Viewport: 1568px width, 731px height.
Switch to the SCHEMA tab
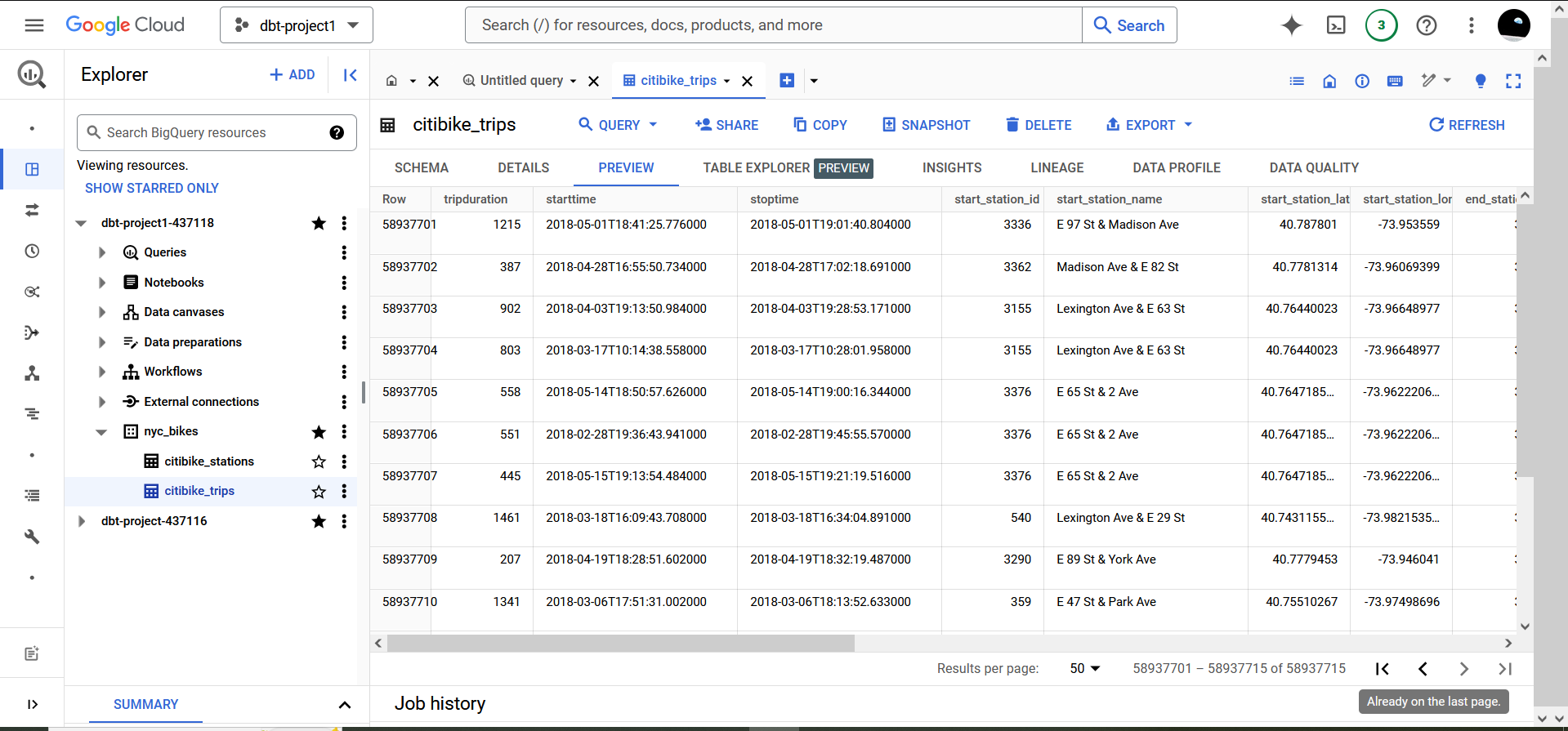point(422,167)
